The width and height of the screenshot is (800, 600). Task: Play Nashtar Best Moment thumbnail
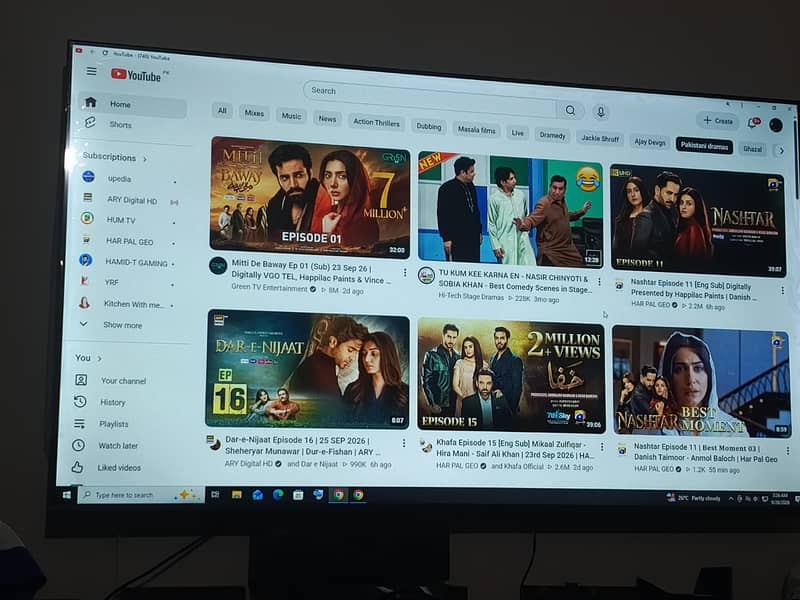click(x=701, y=382)
